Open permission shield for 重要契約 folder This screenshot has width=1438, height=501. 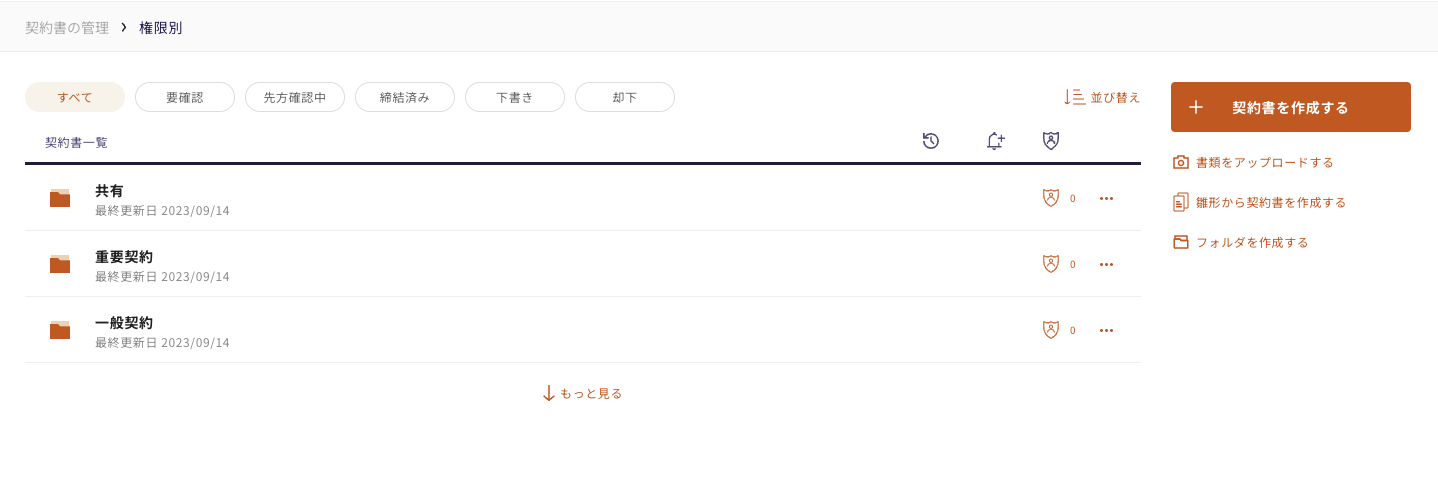[x=1051, y=264]
